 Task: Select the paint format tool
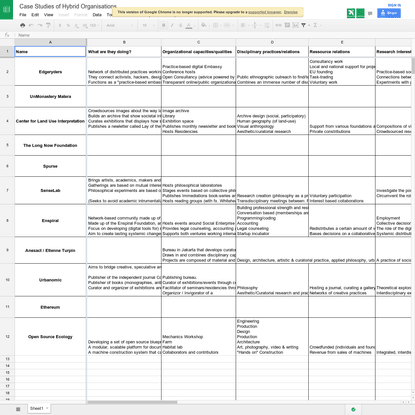(48, 25)
